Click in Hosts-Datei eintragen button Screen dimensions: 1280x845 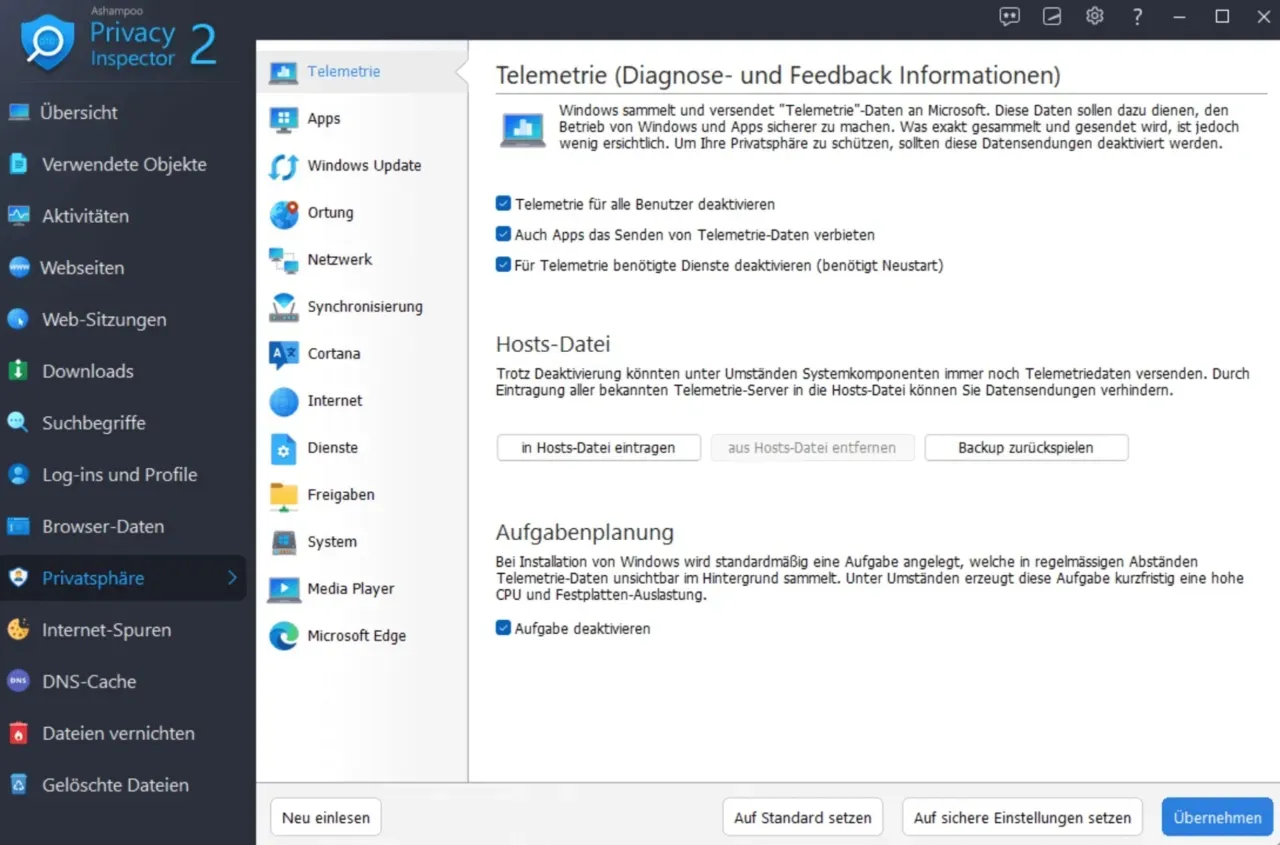598,448
